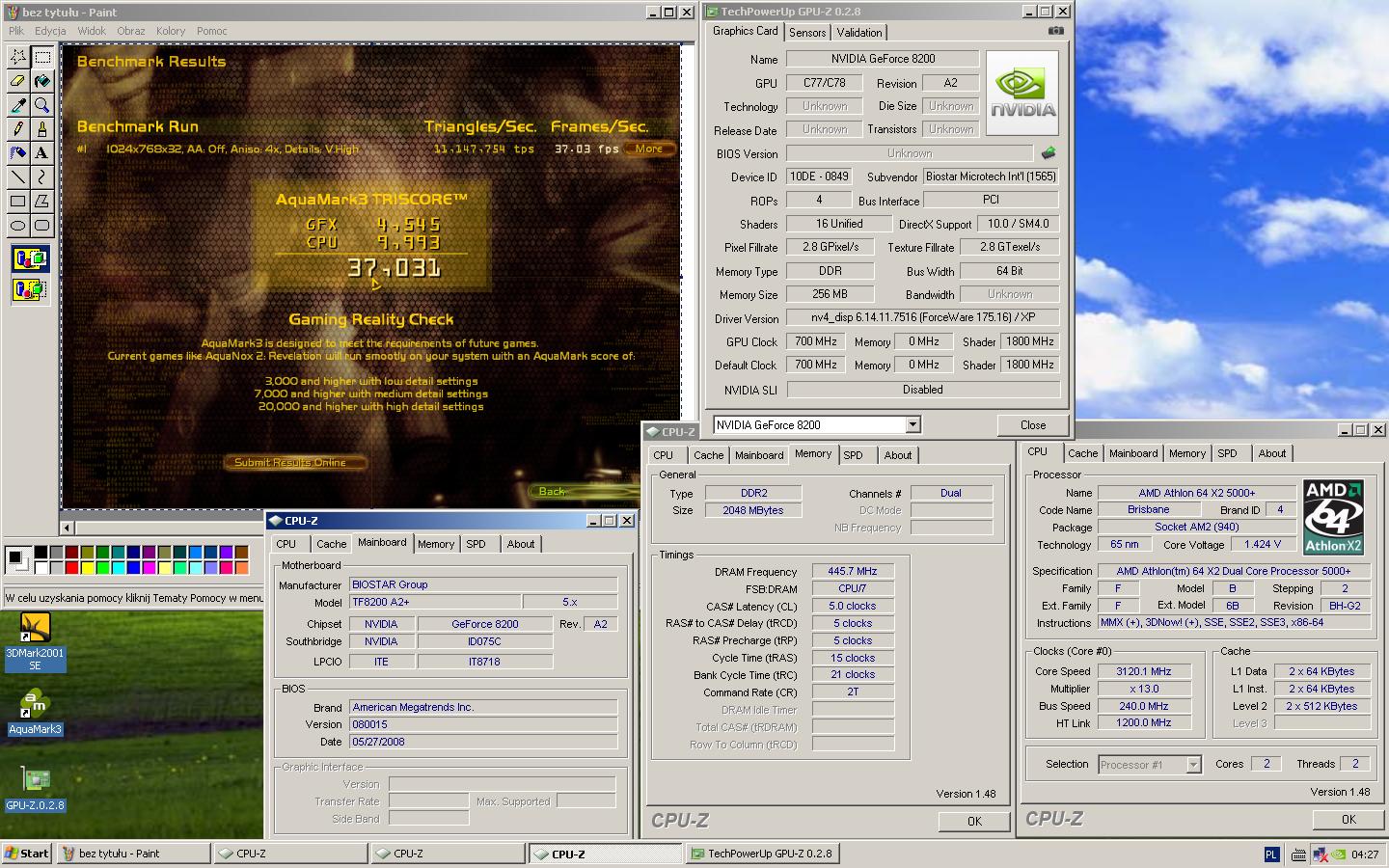Open the Plik menu in Paint
Screen dimensions: 1389x868
(16, 31)
